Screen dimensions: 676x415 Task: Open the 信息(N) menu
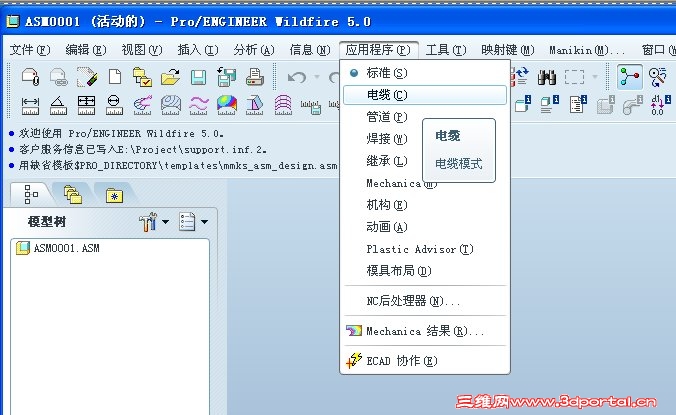tap(310, 50)
